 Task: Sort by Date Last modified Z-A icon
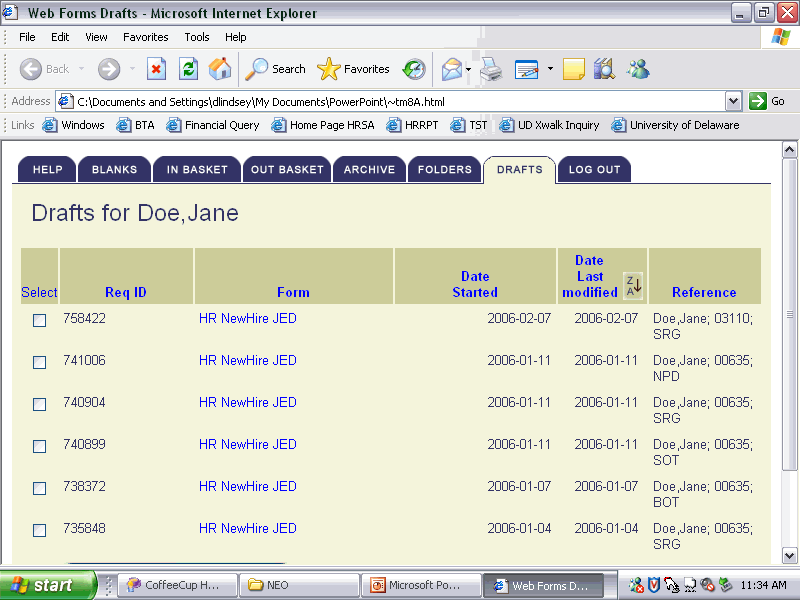click(633, 285)
